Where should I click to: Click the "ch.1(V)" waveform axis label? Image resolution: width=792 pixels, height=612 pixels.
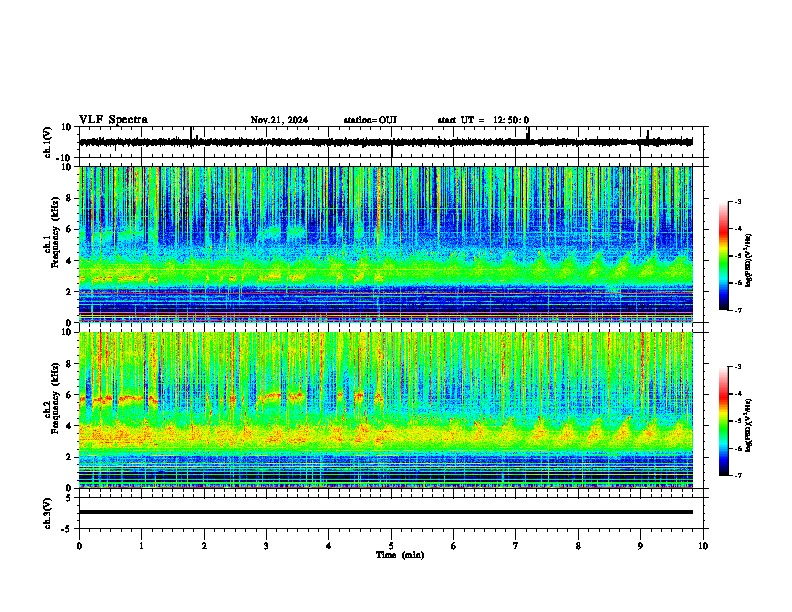[x=48, y=142]
